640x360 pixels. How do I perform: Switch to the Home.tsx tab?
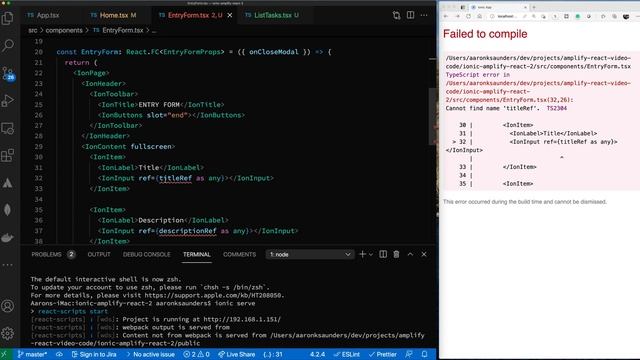point(113,16)
